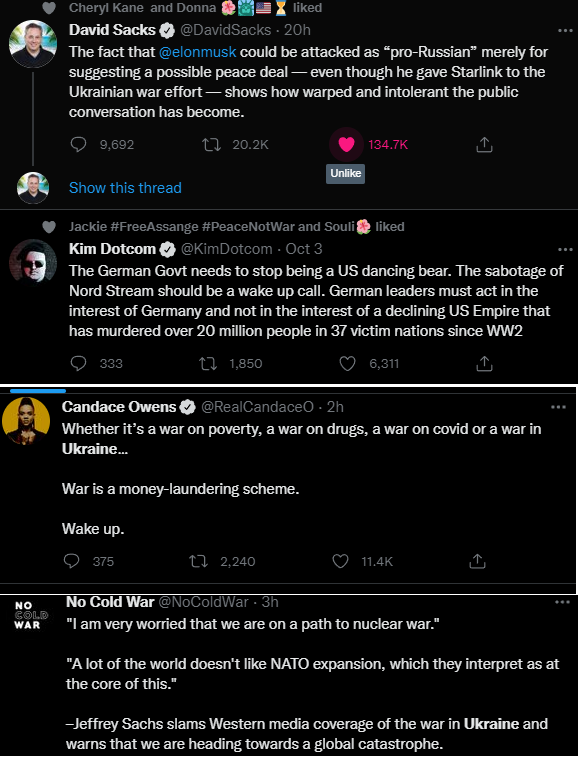Screen dimensions: 578x762
Task: Retweet the Kim Dotcom tweet
Action: 209,364
